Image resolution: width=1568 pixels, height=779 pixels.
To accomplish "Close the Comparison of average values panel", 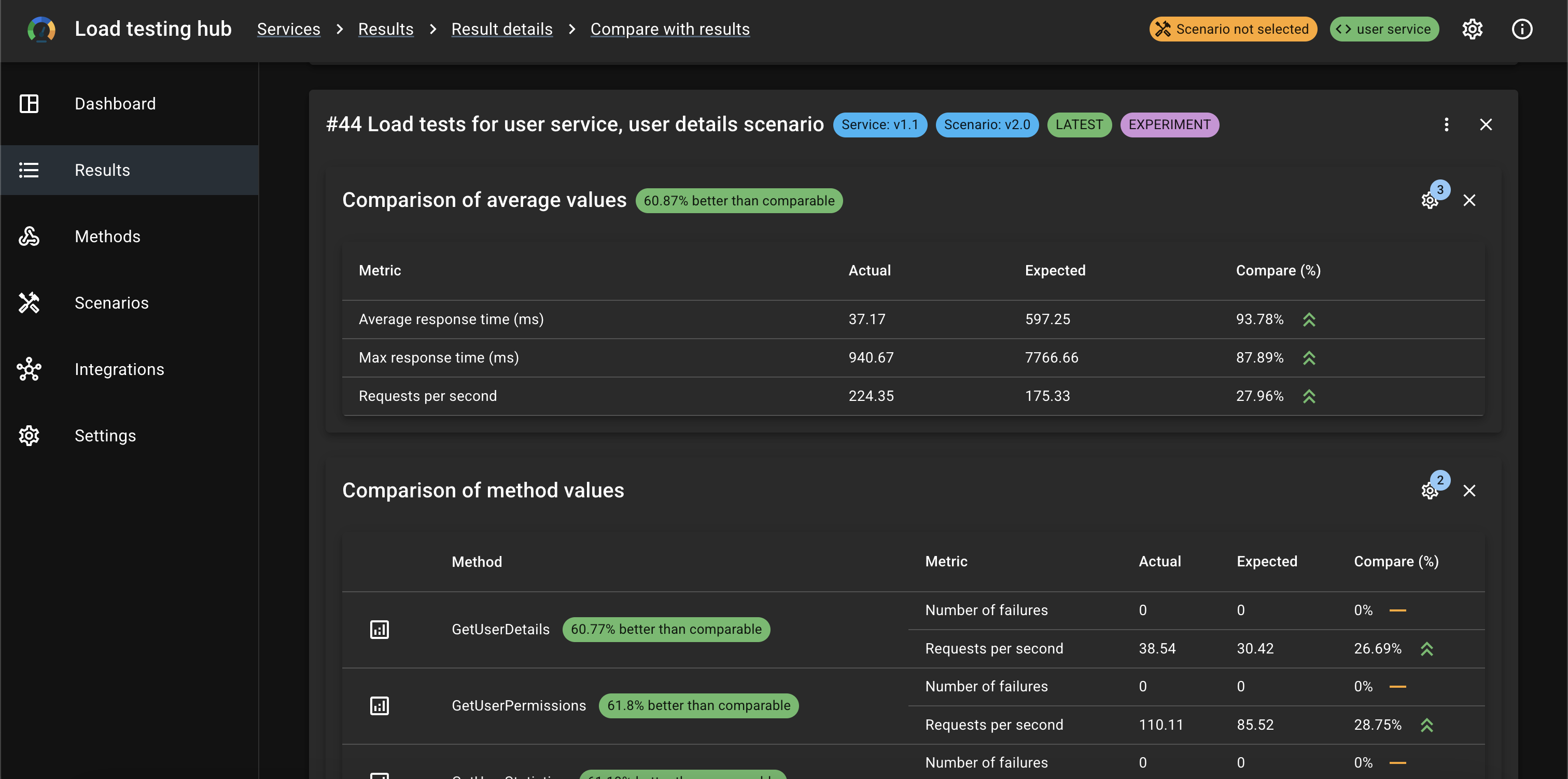I will click(1469, 200).
